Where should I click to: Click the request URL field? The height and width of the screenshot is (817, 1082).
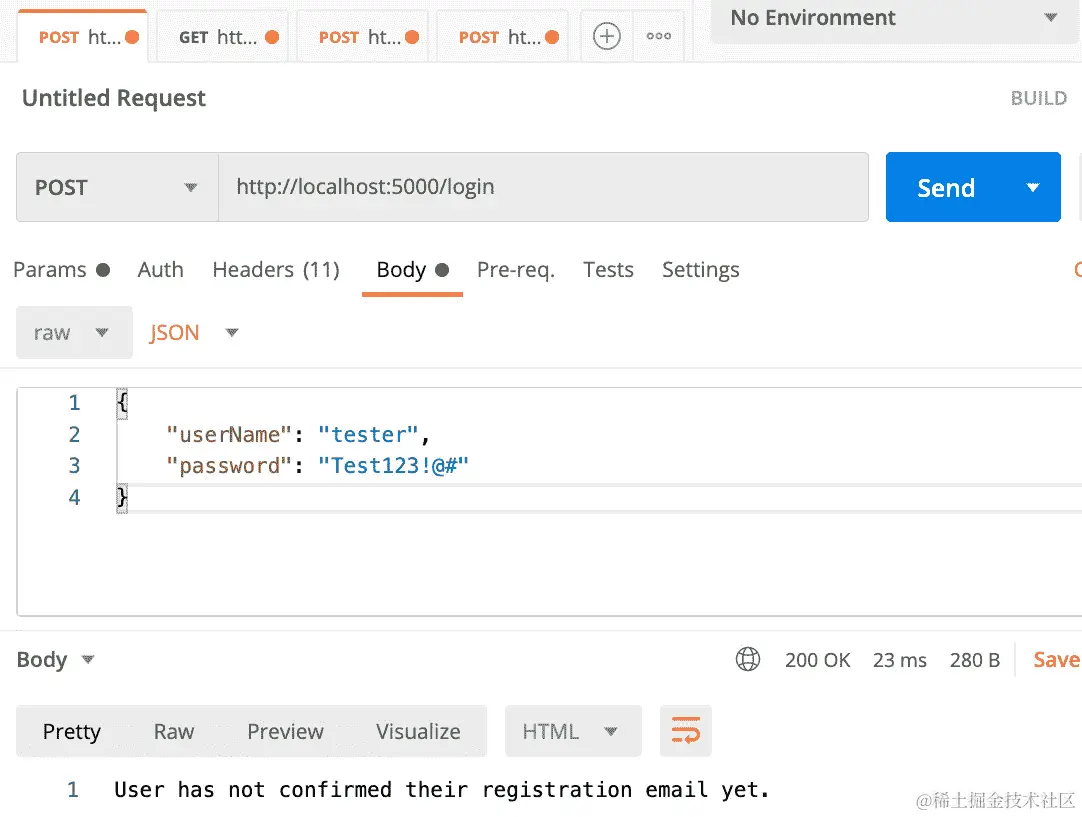(543, 187)
